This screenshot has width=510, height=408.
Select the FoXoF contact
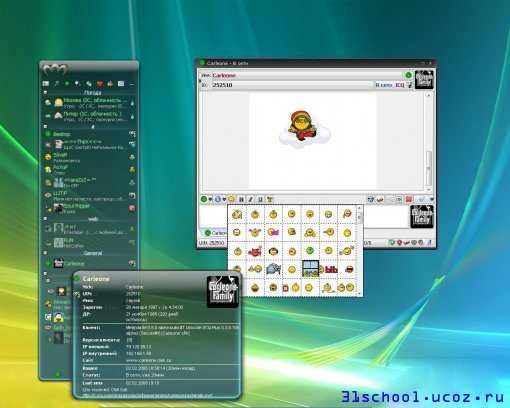(x=90, y=170)
